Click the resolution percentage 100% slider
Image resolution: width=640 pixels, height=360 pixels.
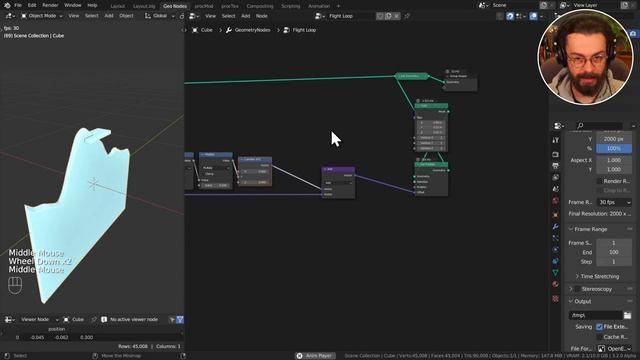click(614, 149)
